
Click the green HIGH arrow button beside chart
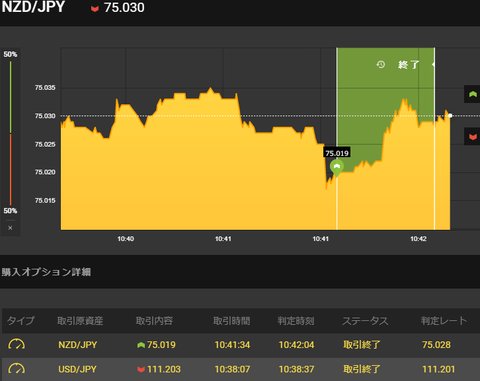472,94
